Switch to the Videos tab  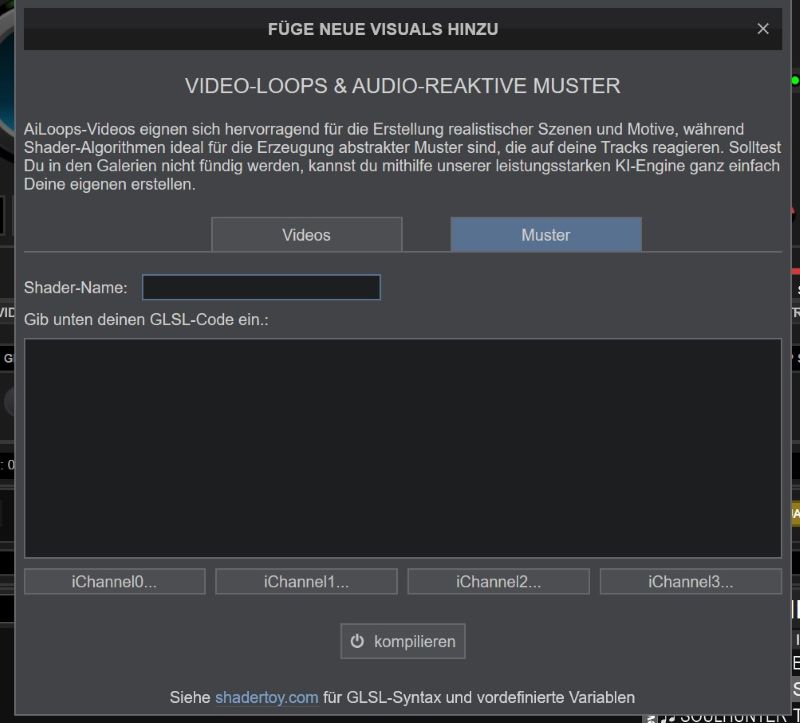[x=306, y=235]
